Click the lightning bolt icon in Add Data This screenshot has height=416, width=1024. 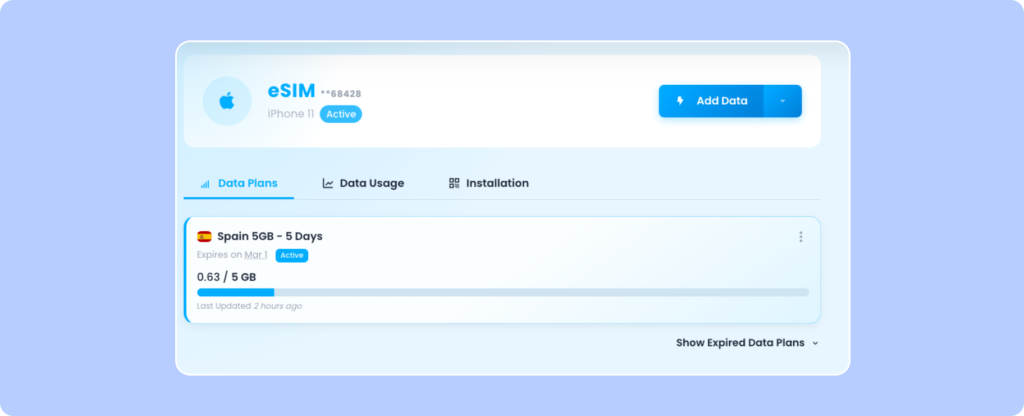pos(681,101)
